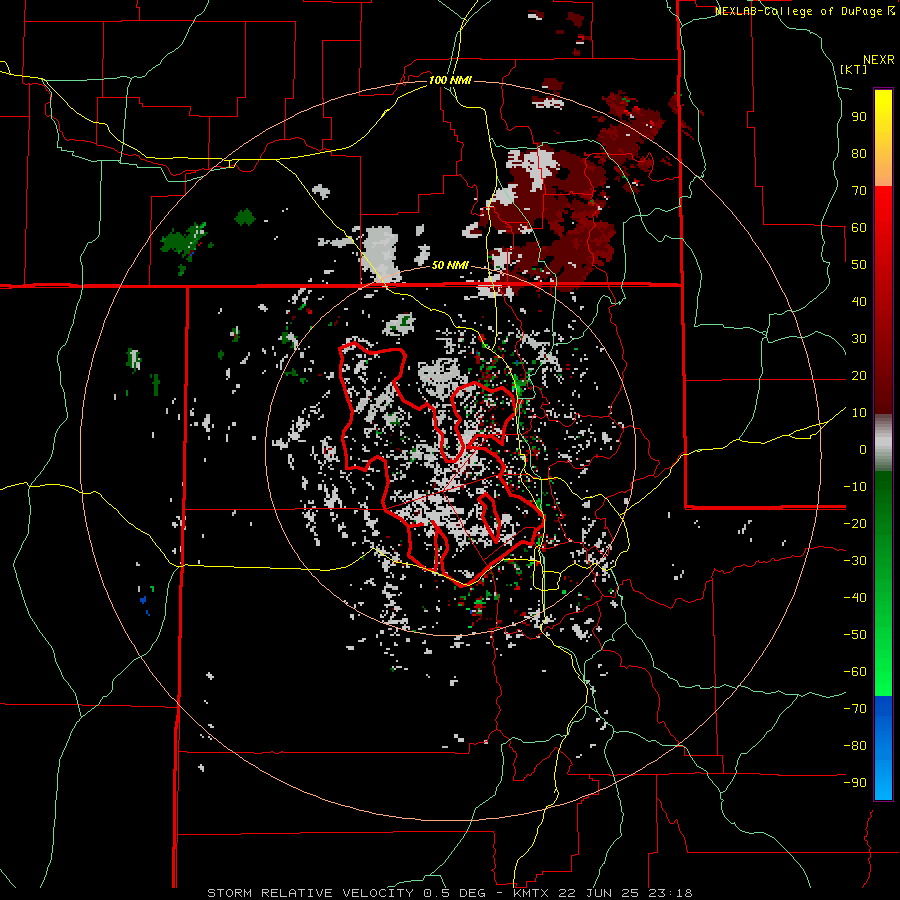This screenshot has width=900, height=900.
Task: Click the NEXR label above color bar
Action: point(879,60)
